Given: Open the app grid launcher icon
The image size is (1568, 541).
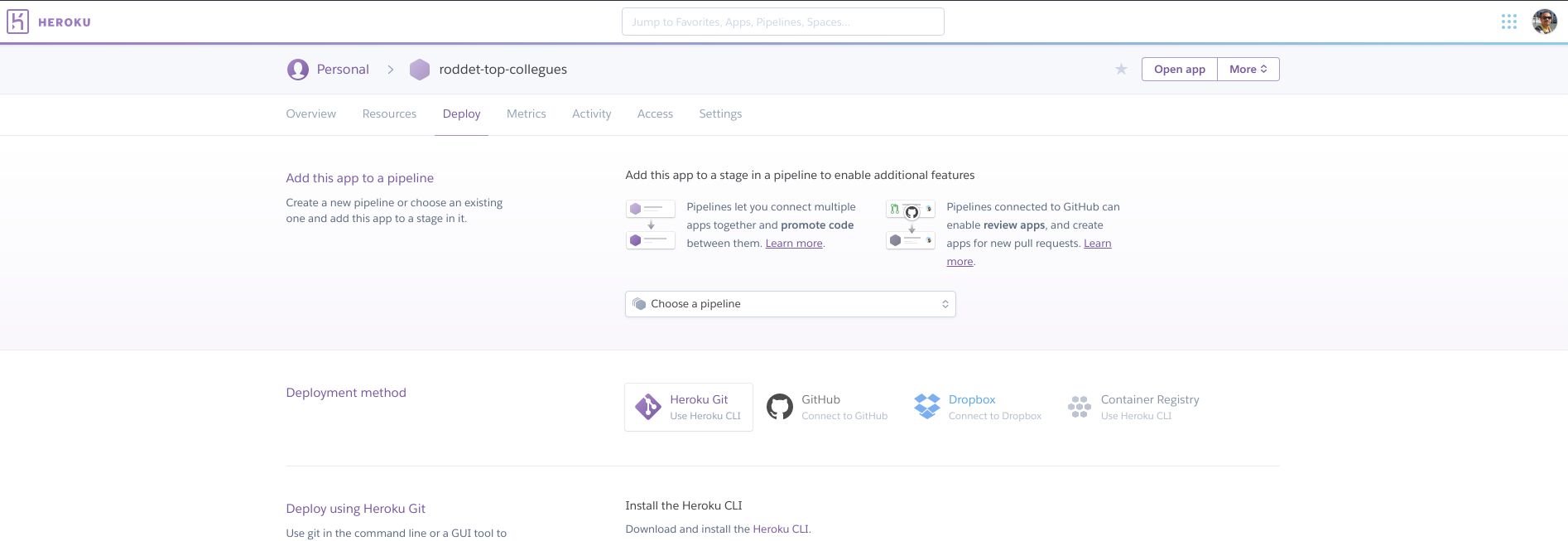Looking at the screenshot, I should [1508, 22].
